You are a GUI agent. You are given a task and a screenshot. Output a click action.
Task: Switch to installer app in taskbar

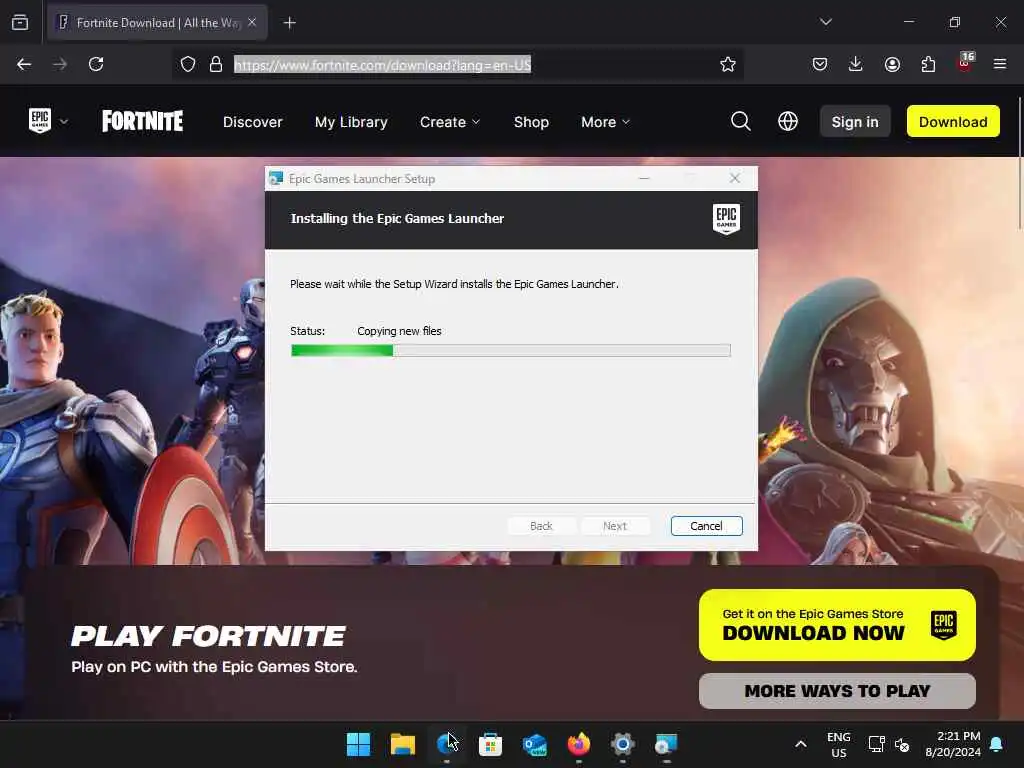pyautogui.click(x=666, y=744)
